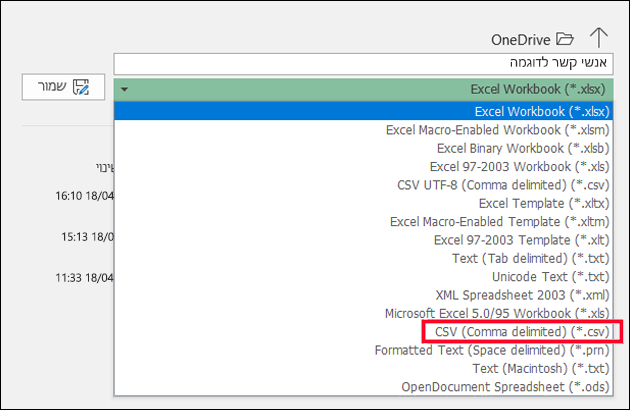Screen dimensions: 630x410
Task: Choose Microsoft Excel 5.0/95 Workbook (*.xls)
Action: (x=363, y=313)
